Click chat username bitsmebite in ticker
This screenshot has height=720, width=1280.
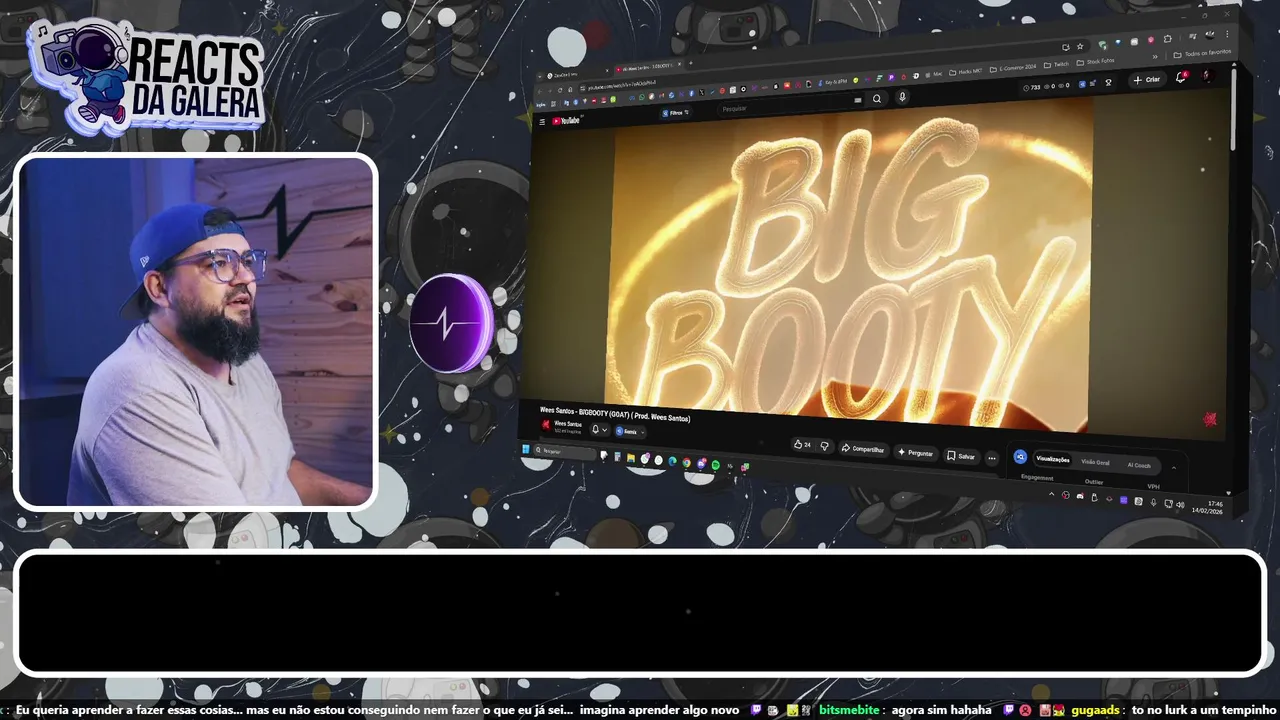849,710
